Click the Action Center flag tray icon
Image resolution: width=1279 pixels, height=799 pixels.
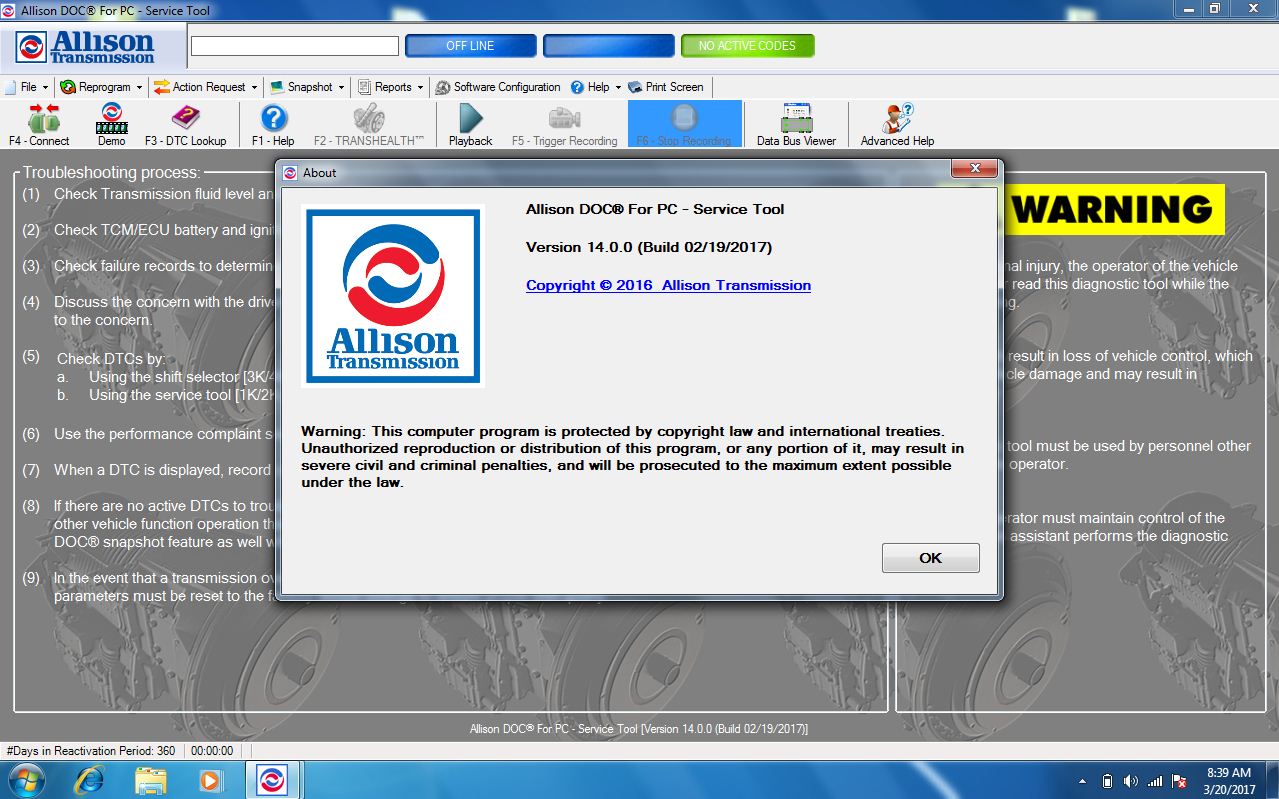(x=1179, y=780)
